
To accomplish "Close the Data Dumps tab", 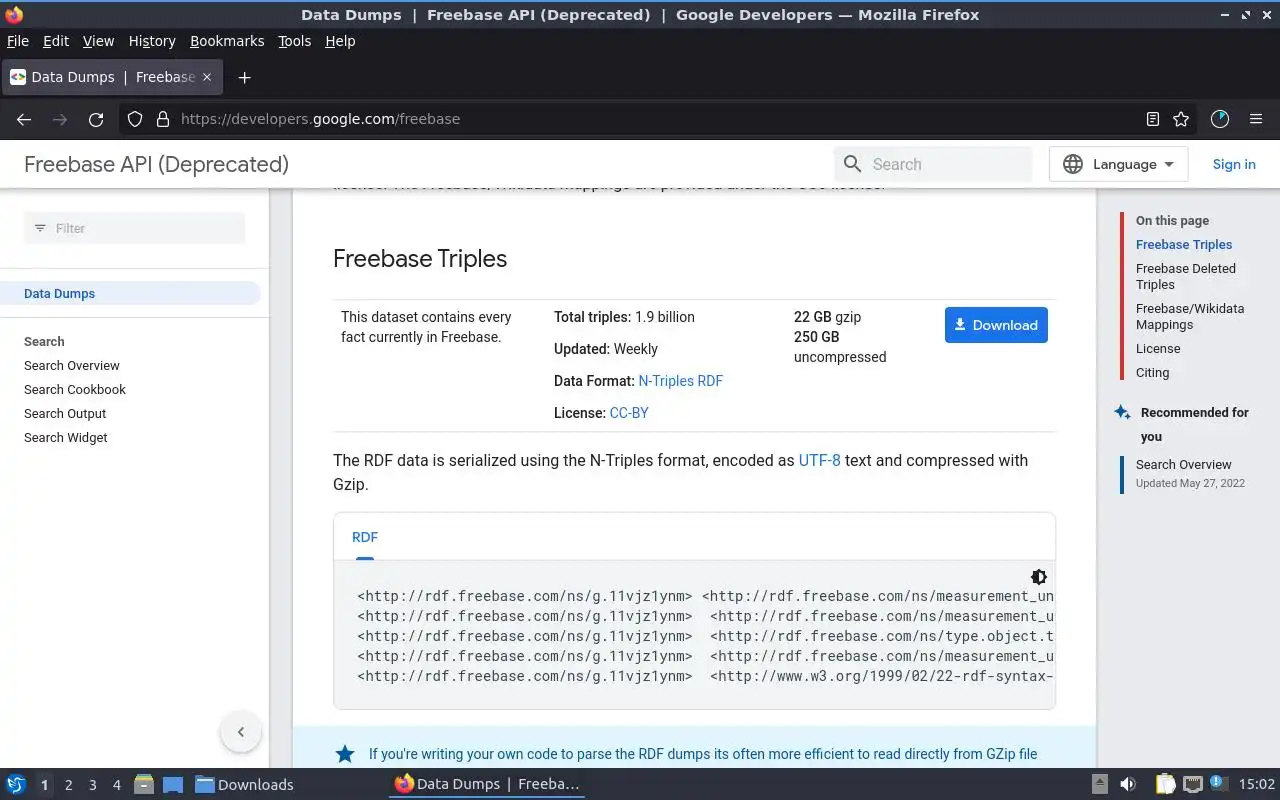I will tap(207, 77).
